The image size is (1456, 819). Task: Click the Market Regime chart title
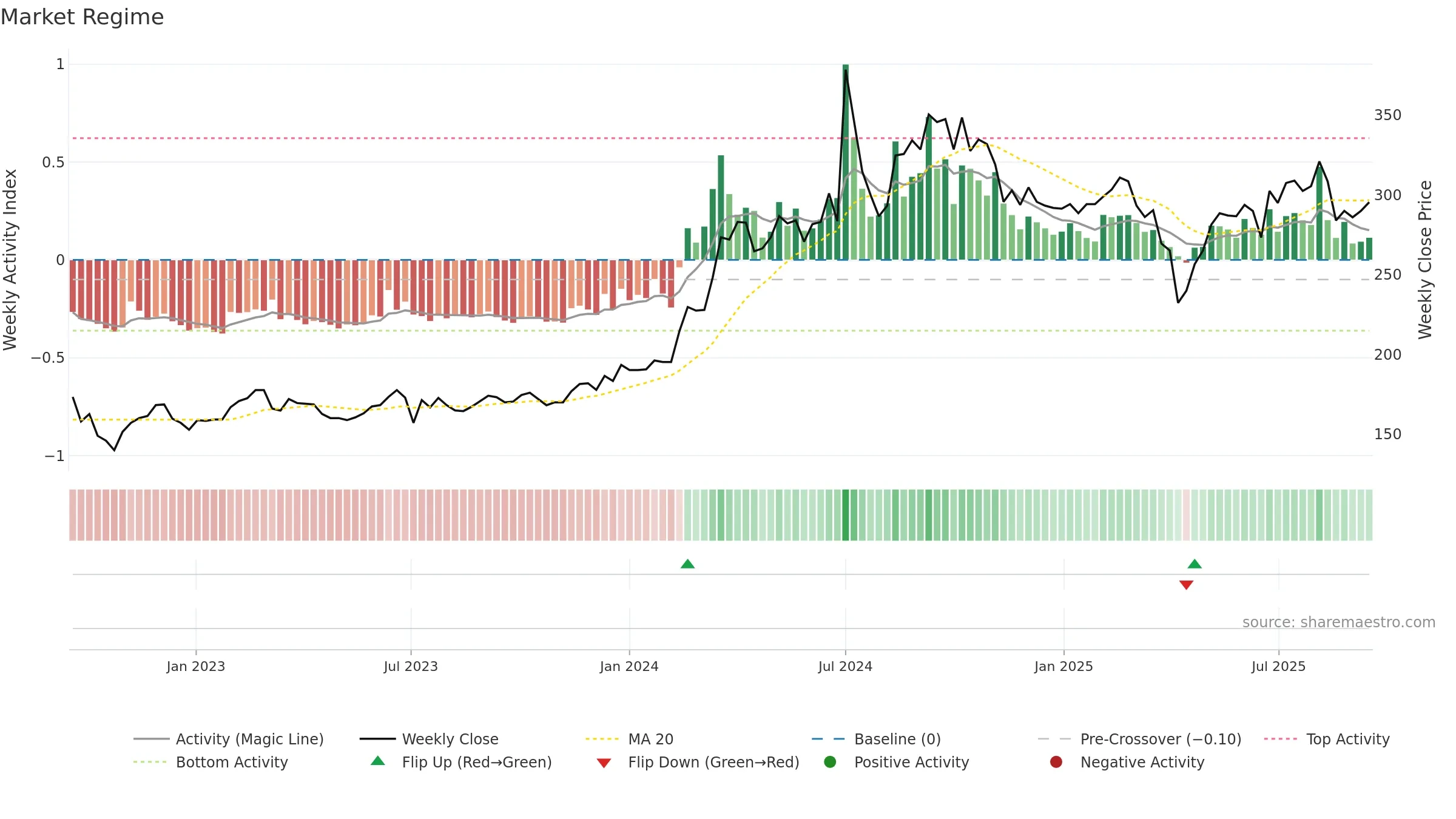tap(82, 17)
